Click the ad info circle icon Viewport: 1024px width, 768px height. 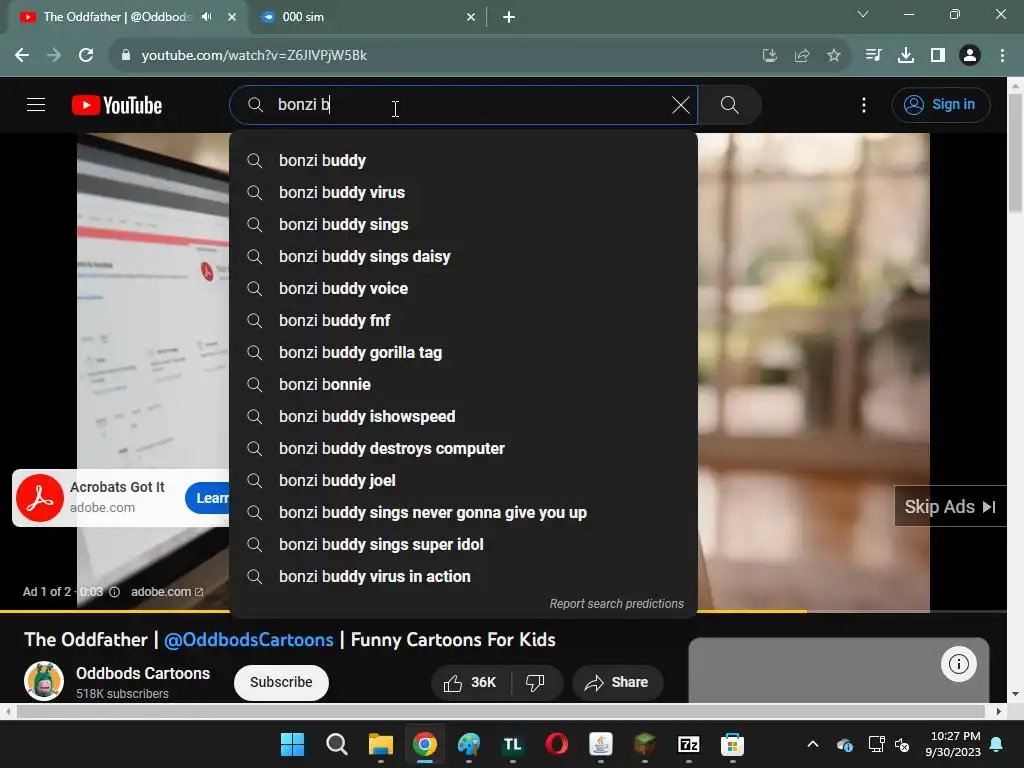point(114,592)
